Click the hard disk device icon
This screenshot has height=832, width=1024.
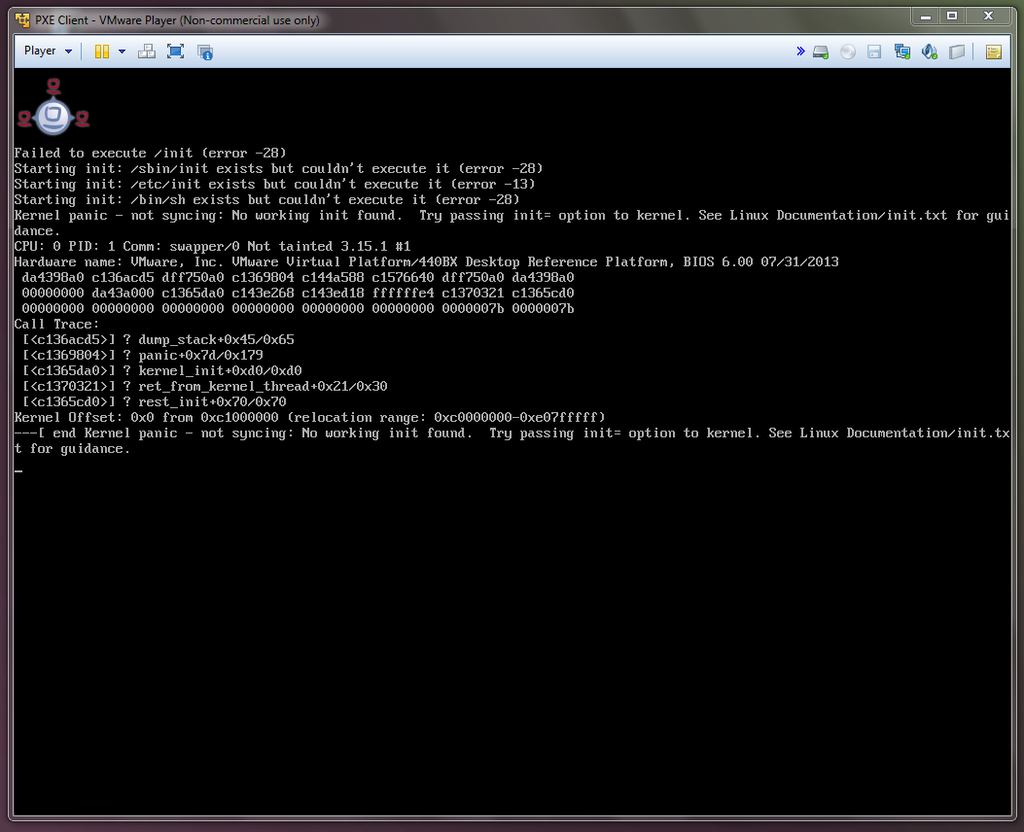(x=821, y=52)
